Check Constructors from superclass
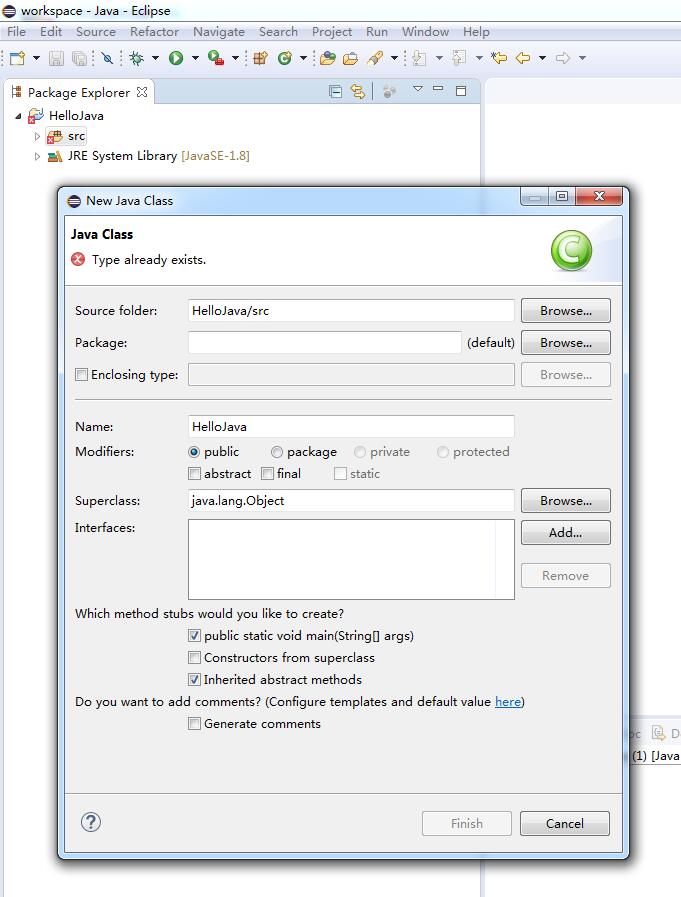The height and width of the screenshot is (897, 681). 195,658
